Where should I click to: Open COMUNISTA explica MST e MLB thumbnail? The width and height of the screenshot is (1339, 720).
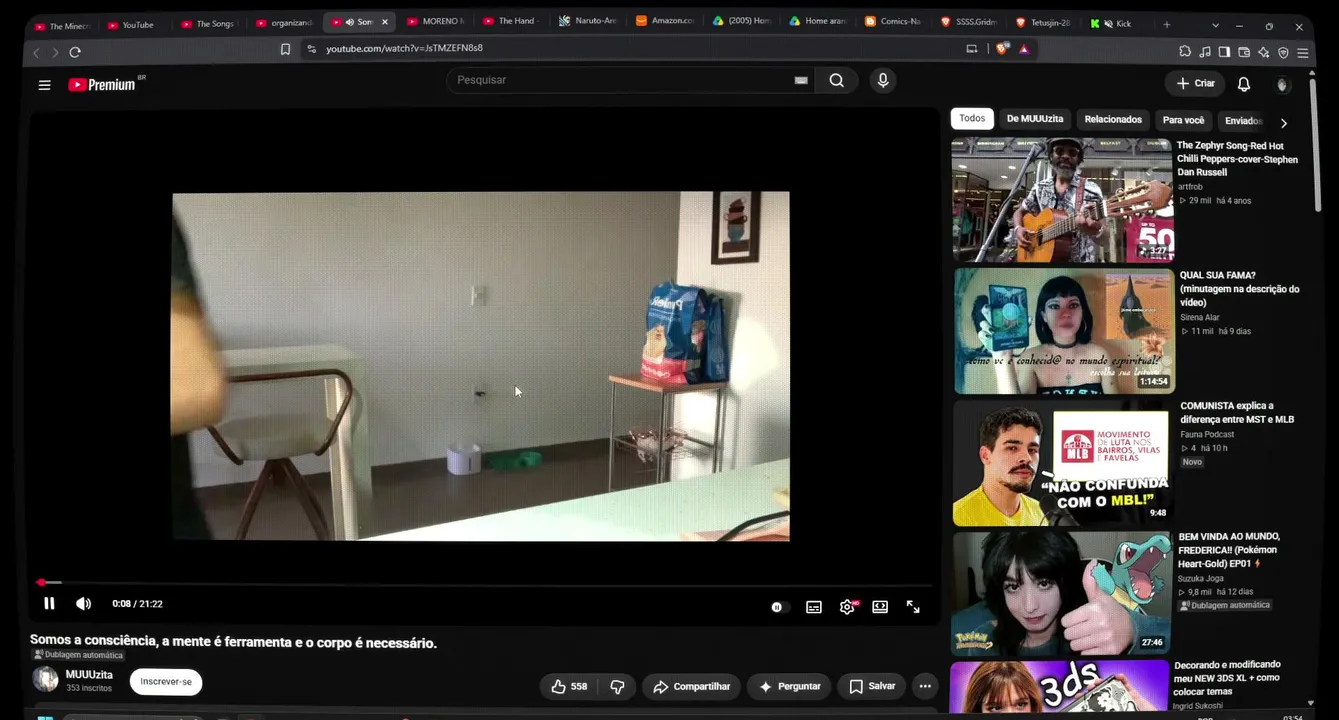(1061, 463)
